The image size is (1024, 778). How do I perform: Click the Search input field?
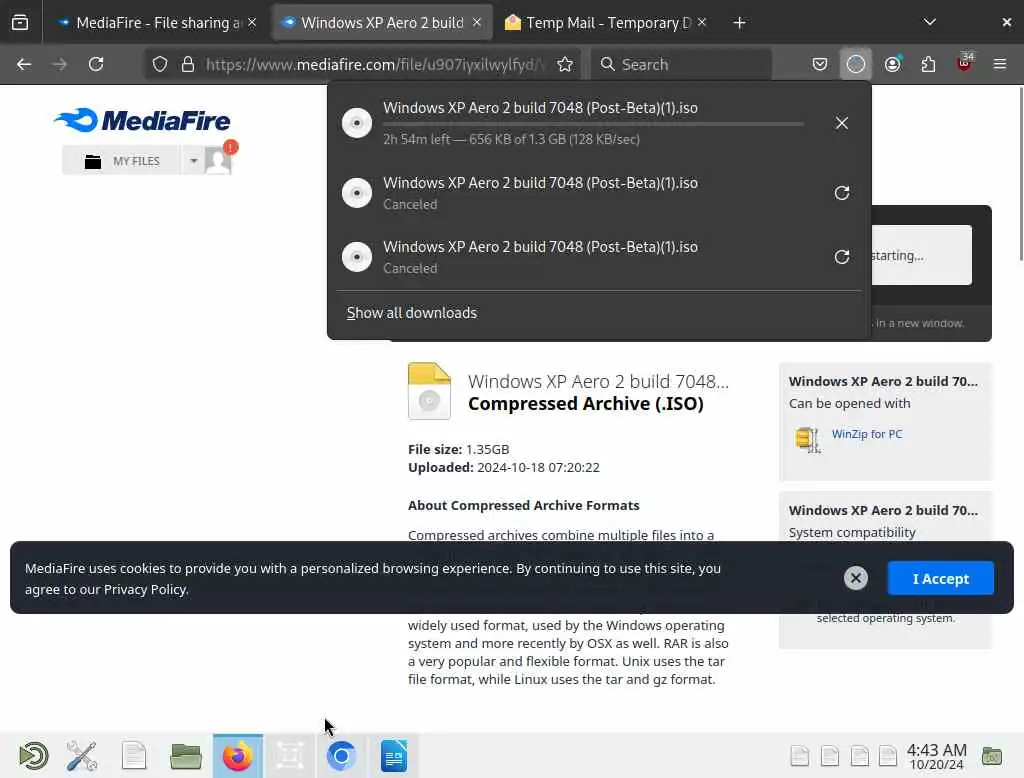[681, 64]
